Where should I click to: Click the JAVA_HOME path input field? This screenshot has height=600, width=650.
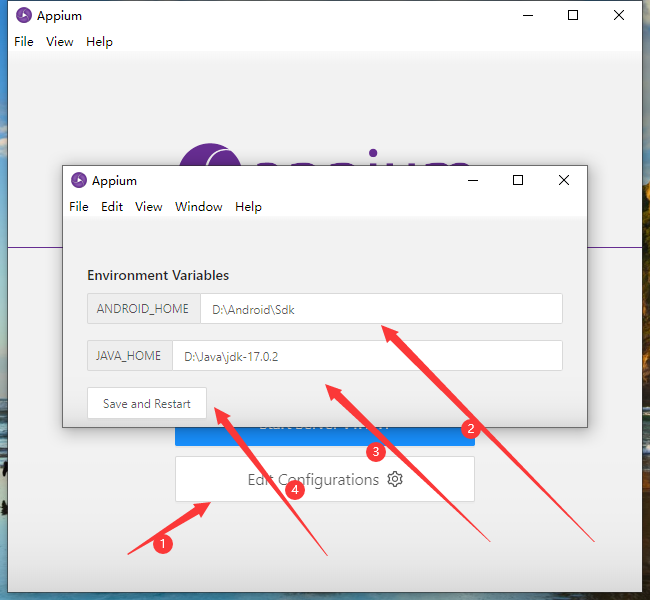click(367, 355)
